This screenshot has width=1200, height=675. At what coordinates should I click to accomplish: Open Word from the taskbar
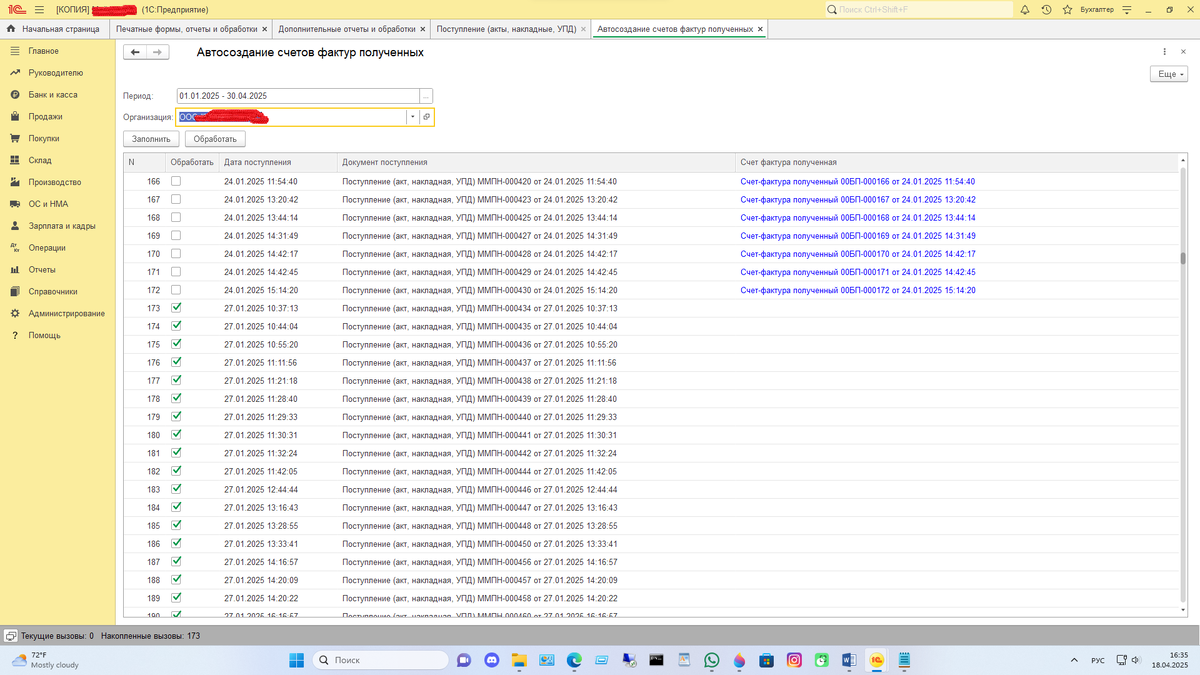(849, 660)
